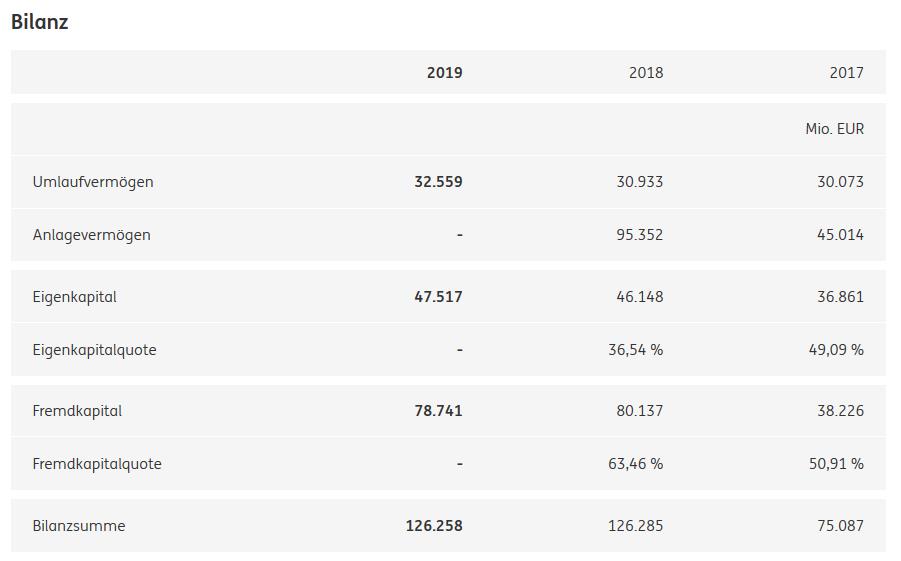Select the 2017 column header

pyautogui.click(x=846, y=73)
